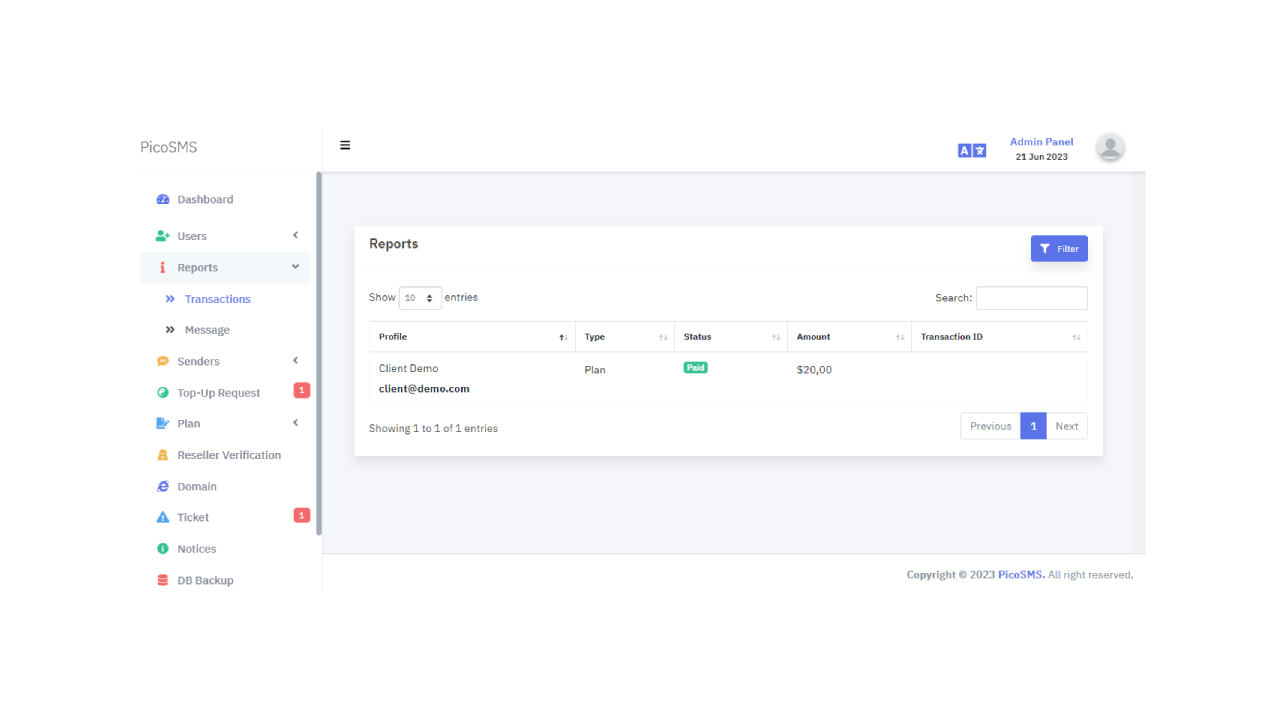Click the Filter button
The width and height of the screenshot is (1280, 720).
pos(1059,248)
